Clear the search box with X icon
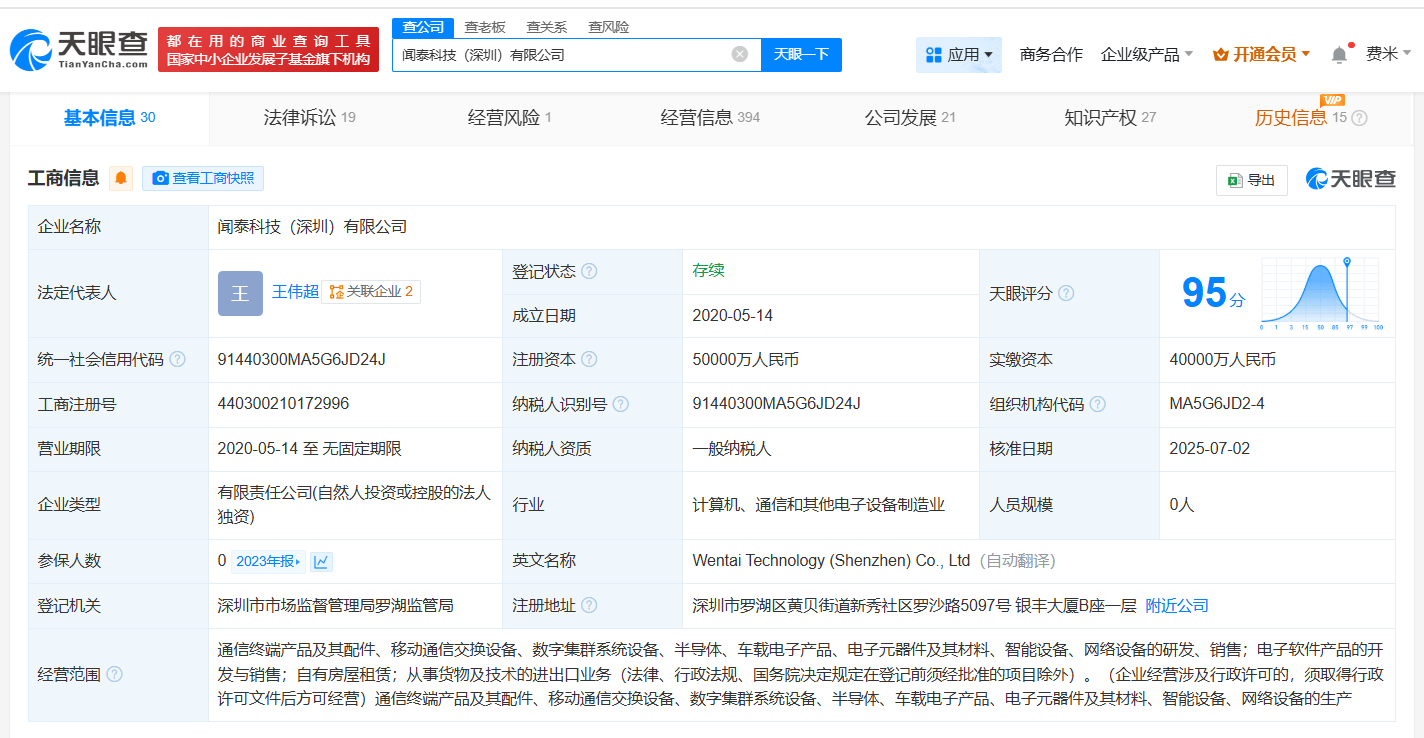The width and height of the screenshot is (1424, 738). coord(740,54)
